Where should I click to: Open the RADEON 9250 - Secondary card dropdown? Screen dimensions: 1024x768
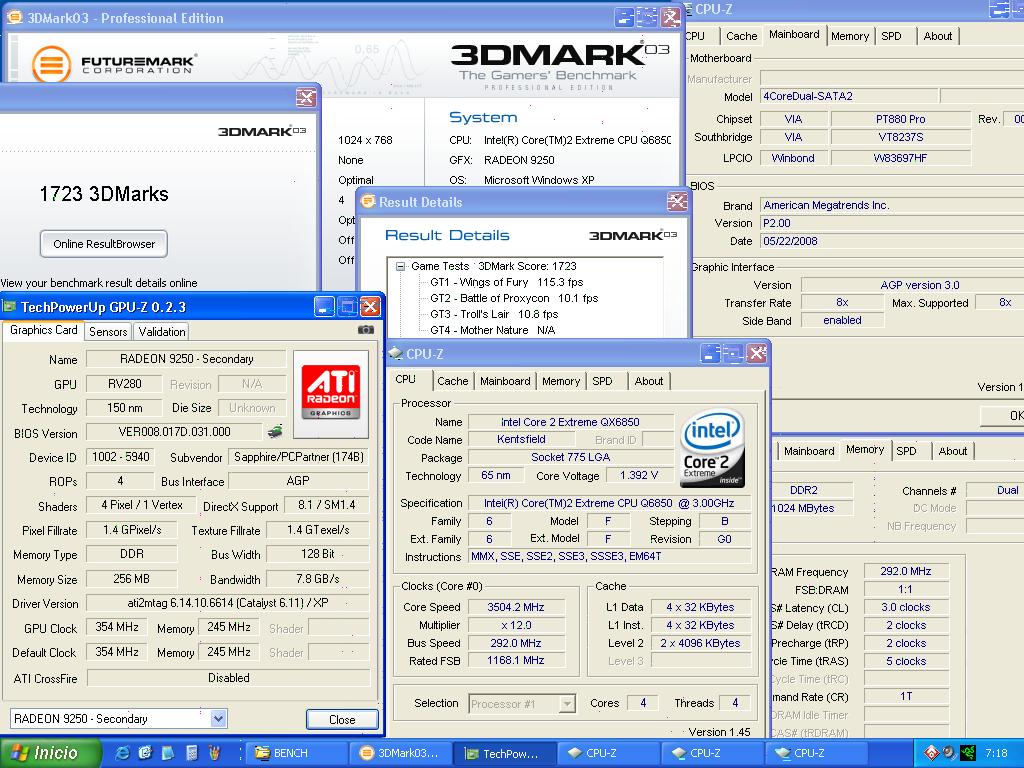[x=218, y=718]
